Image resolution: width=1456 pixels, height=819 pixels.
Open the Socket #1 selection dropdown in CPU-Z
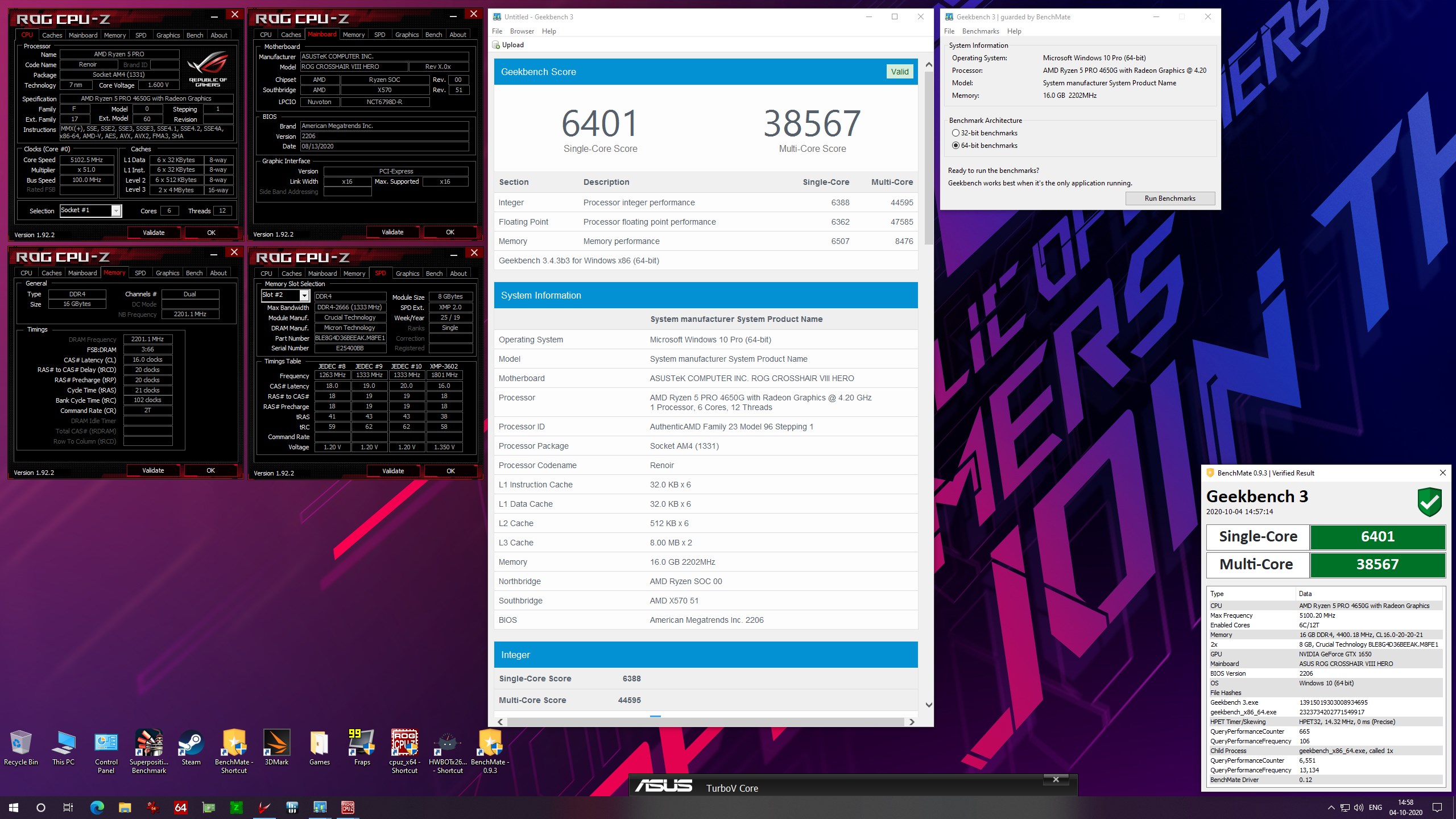tap(116, 211)
